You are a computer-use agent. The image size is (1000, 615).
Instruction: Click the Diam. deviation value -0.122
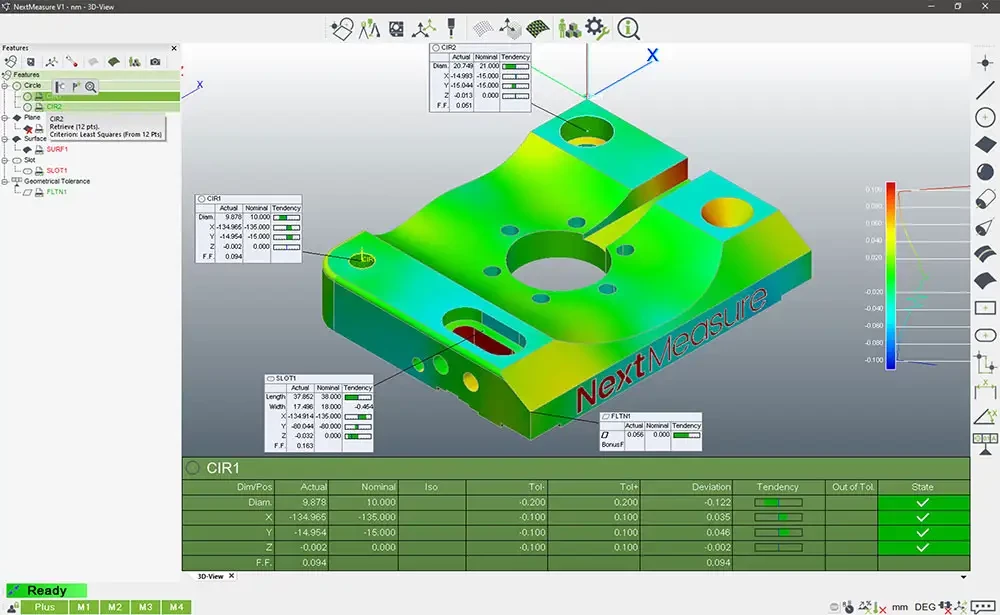[718, 502]
